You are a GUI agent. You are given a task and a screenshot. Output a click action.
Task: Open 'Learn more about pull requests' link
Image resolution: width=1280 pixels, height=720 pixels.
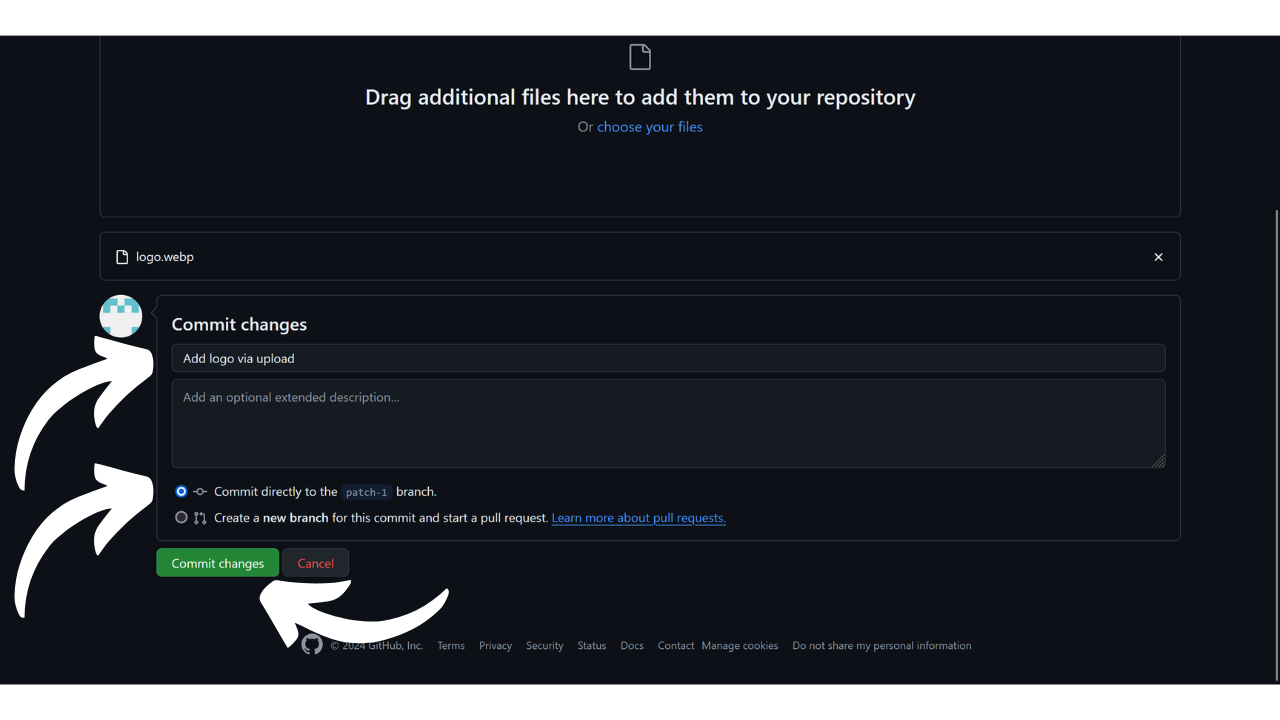point(638,518)
